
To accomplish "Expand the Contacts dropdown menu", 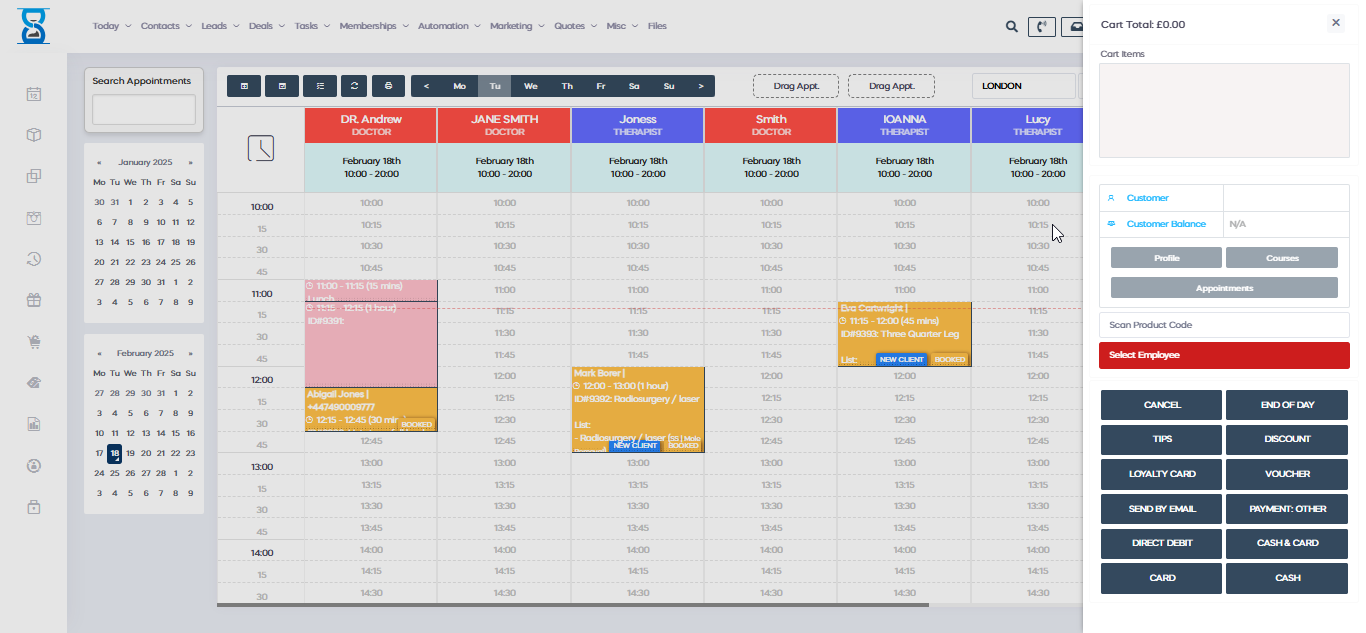I will point(166,26).
